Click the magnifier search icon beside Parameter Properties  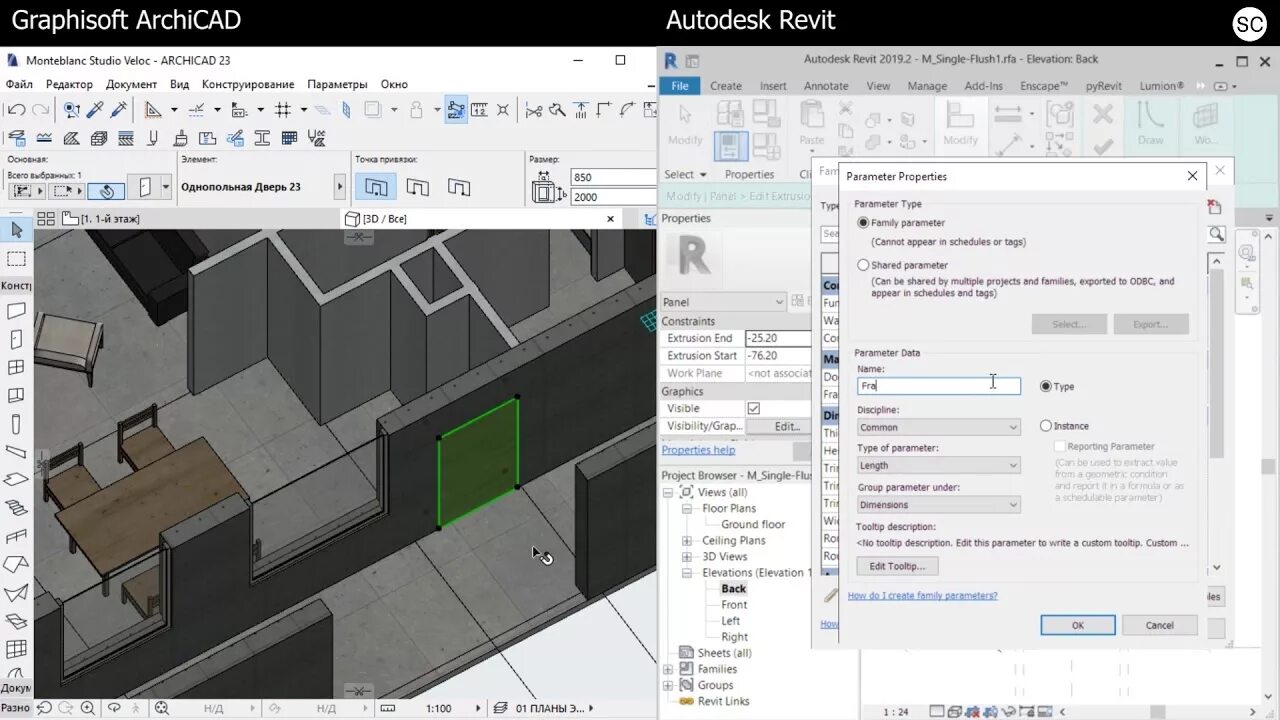pos(1216,234)
